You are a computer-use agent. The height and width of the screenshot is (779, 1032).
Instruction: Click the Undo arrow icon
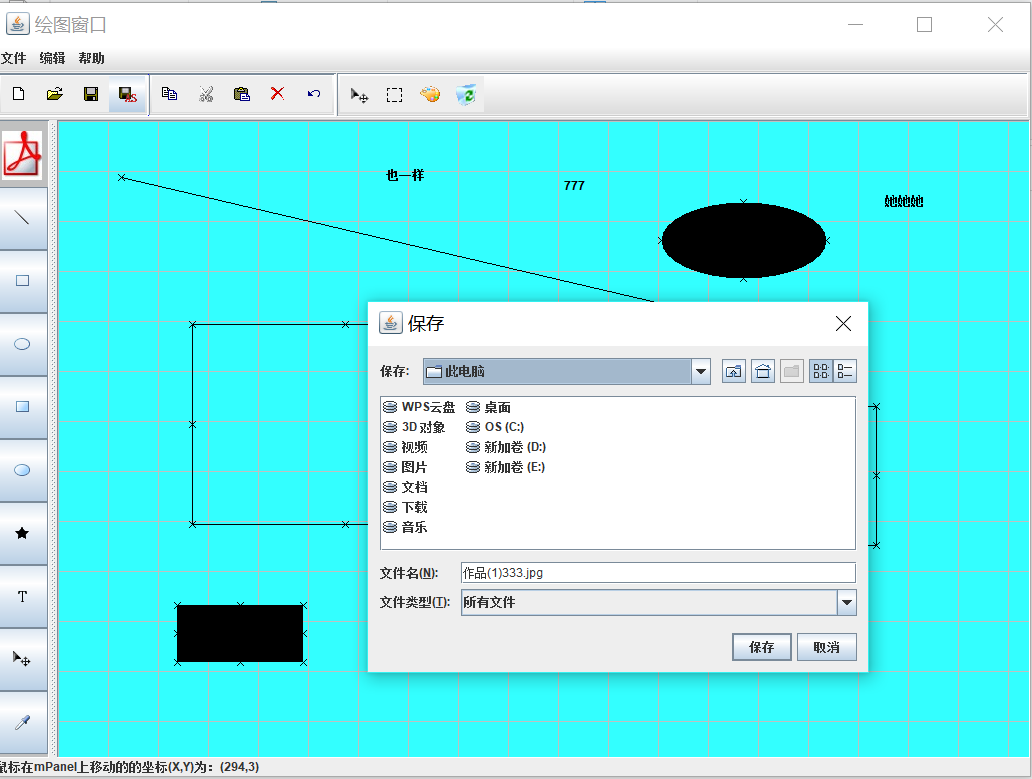click(314, 93)
